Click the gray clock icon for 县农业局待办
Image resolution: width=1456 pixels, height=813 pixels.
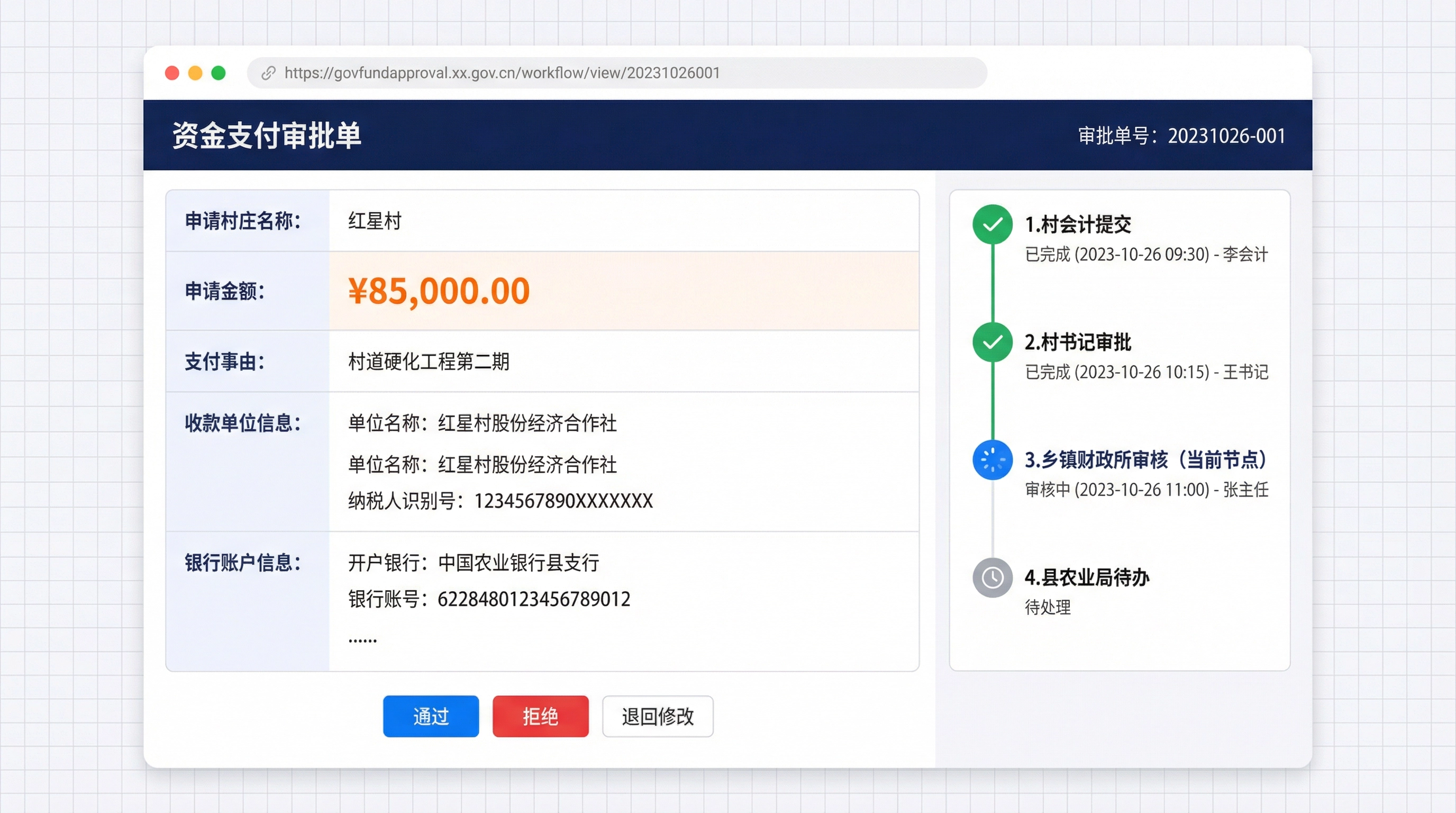click(x=992, y=578)
